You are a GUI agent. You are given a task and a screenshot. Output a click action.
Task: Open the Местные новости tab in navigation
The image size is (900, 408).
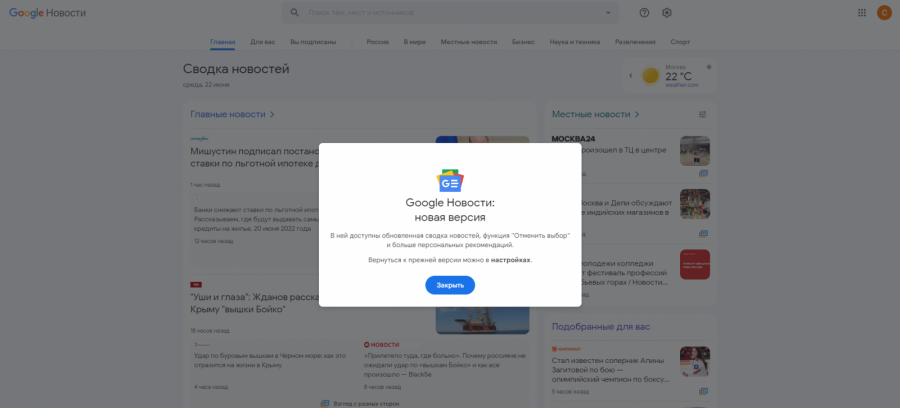469,42
